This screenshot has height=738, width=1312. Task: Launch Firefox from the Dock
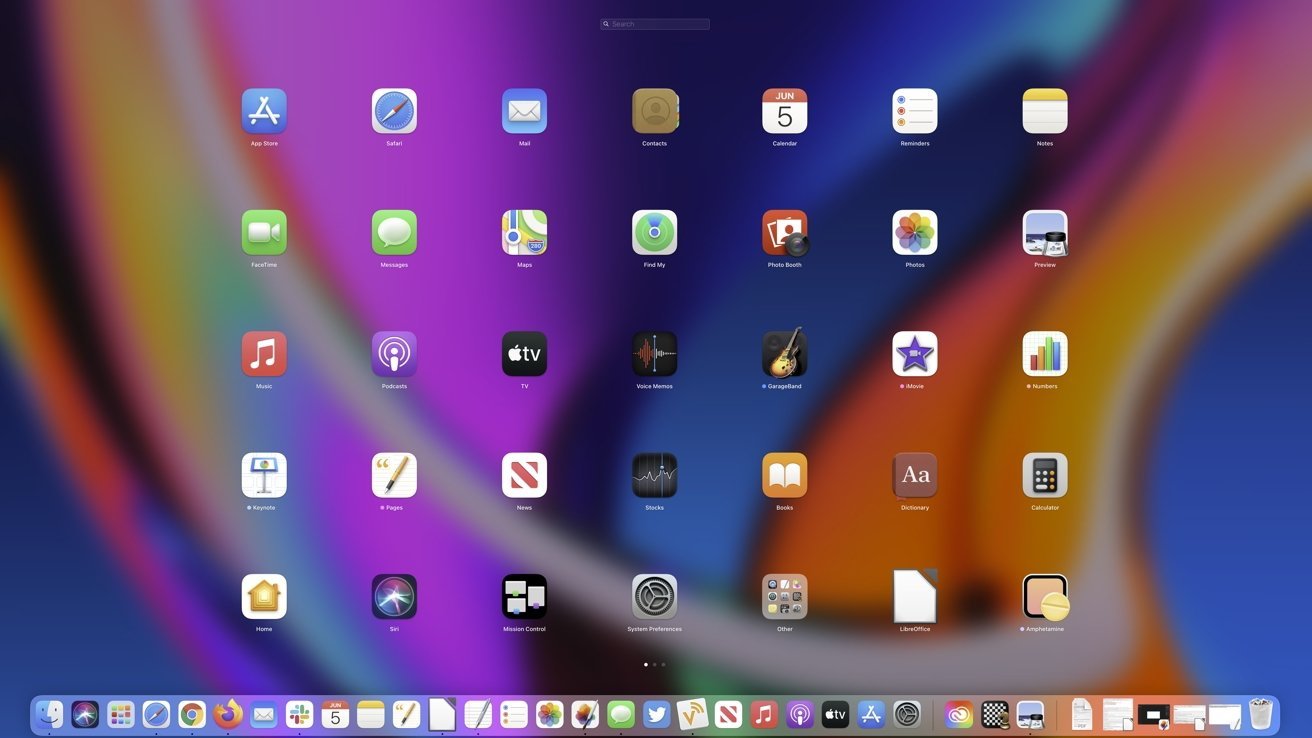[227, 714]
